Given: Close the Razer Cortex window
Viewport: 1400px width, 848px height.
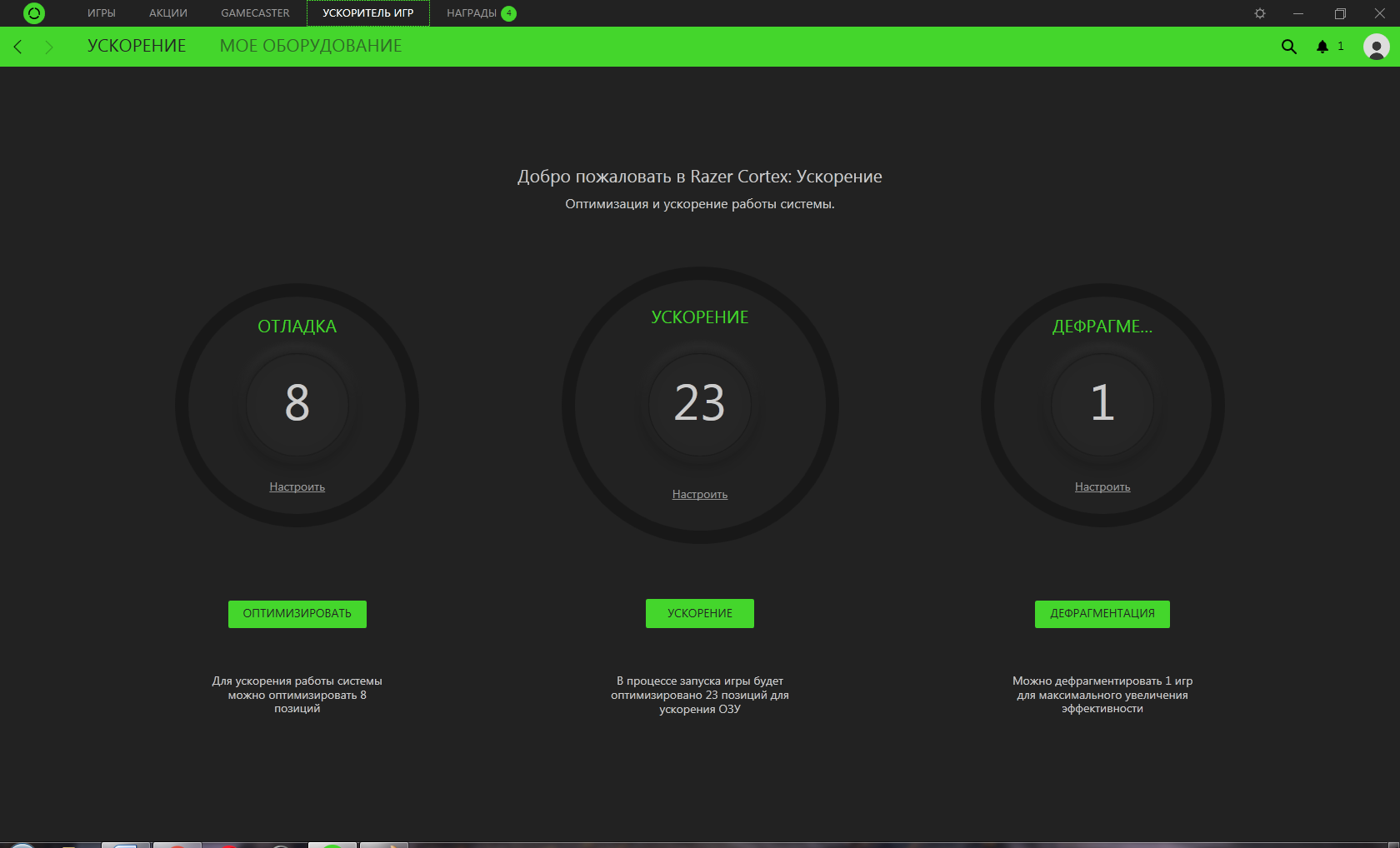Looking at the screenshot, I should coord(1380,13).
